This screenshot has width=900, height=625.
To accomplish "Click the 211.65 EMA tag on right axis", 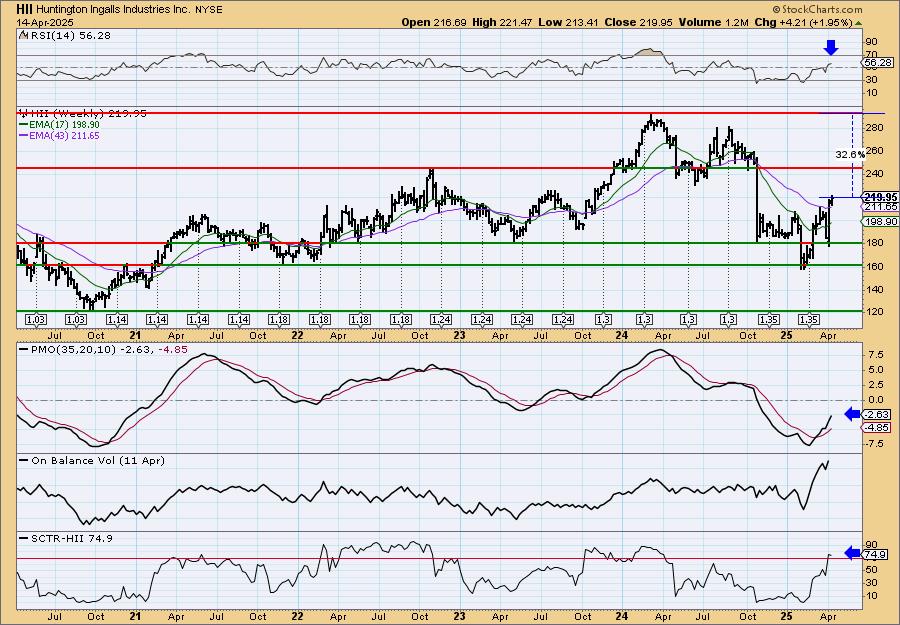I will (881, 206).
